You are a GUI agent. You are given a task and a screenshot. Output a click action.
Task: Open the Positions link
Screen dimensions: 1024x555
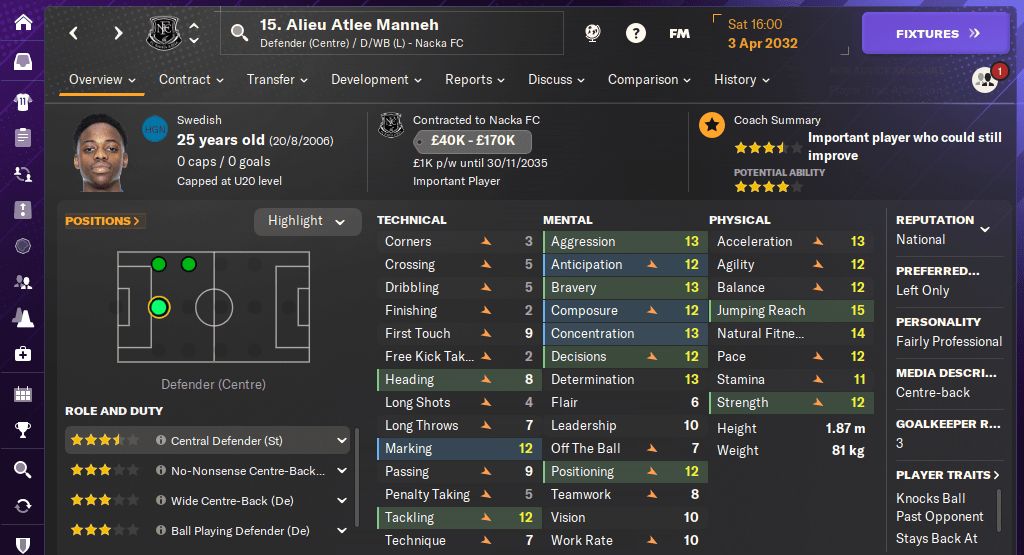tap(103, 221)
